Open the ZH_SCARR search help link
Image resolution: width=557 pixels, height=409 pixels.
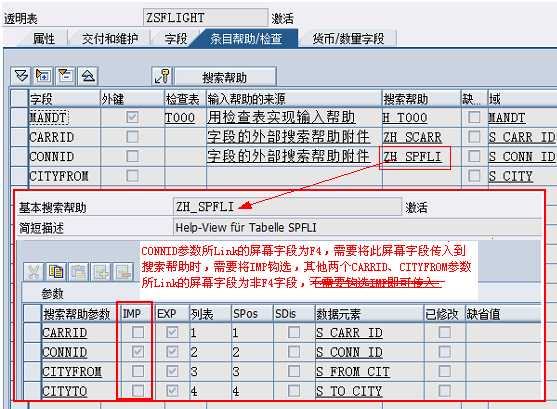point(412,137)
